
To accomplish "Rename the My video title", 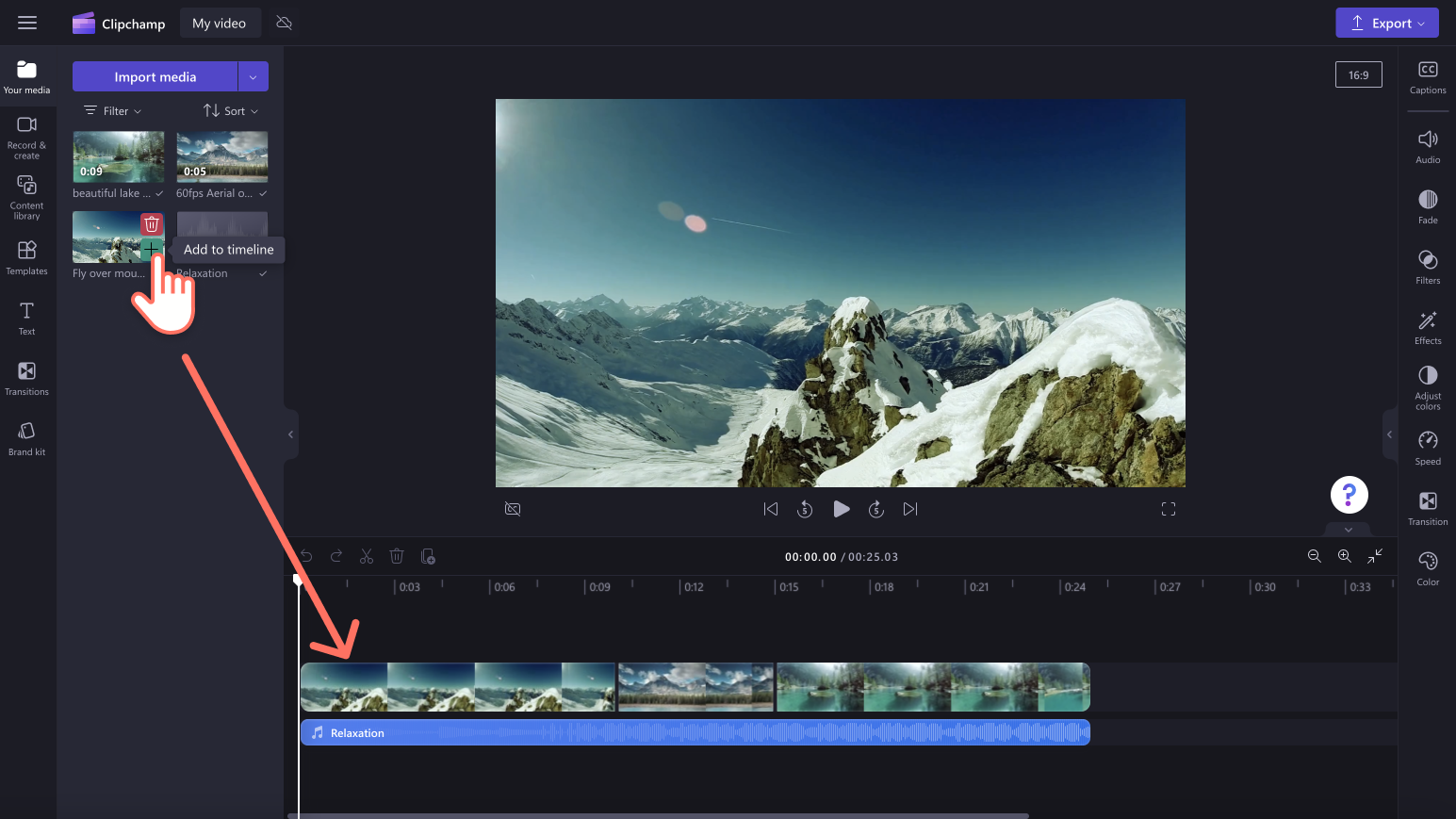I will [220, 23].
